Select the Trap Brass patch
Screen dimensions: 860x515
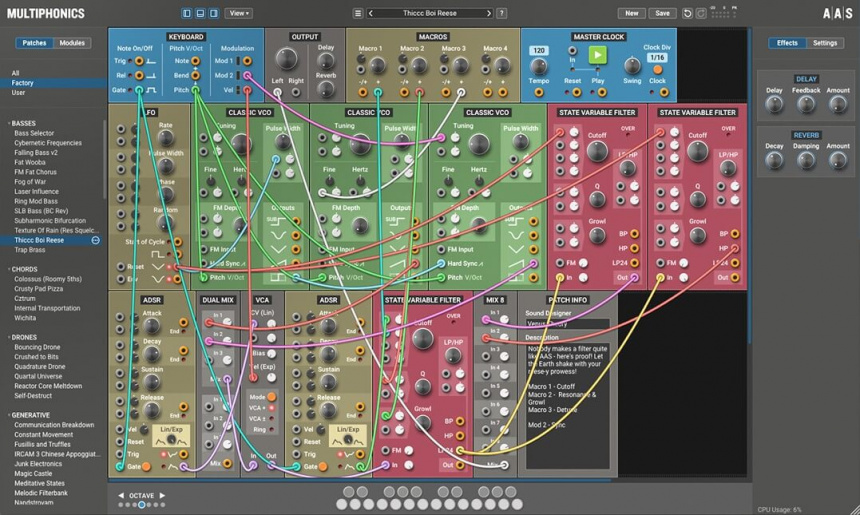click(32, 250)
